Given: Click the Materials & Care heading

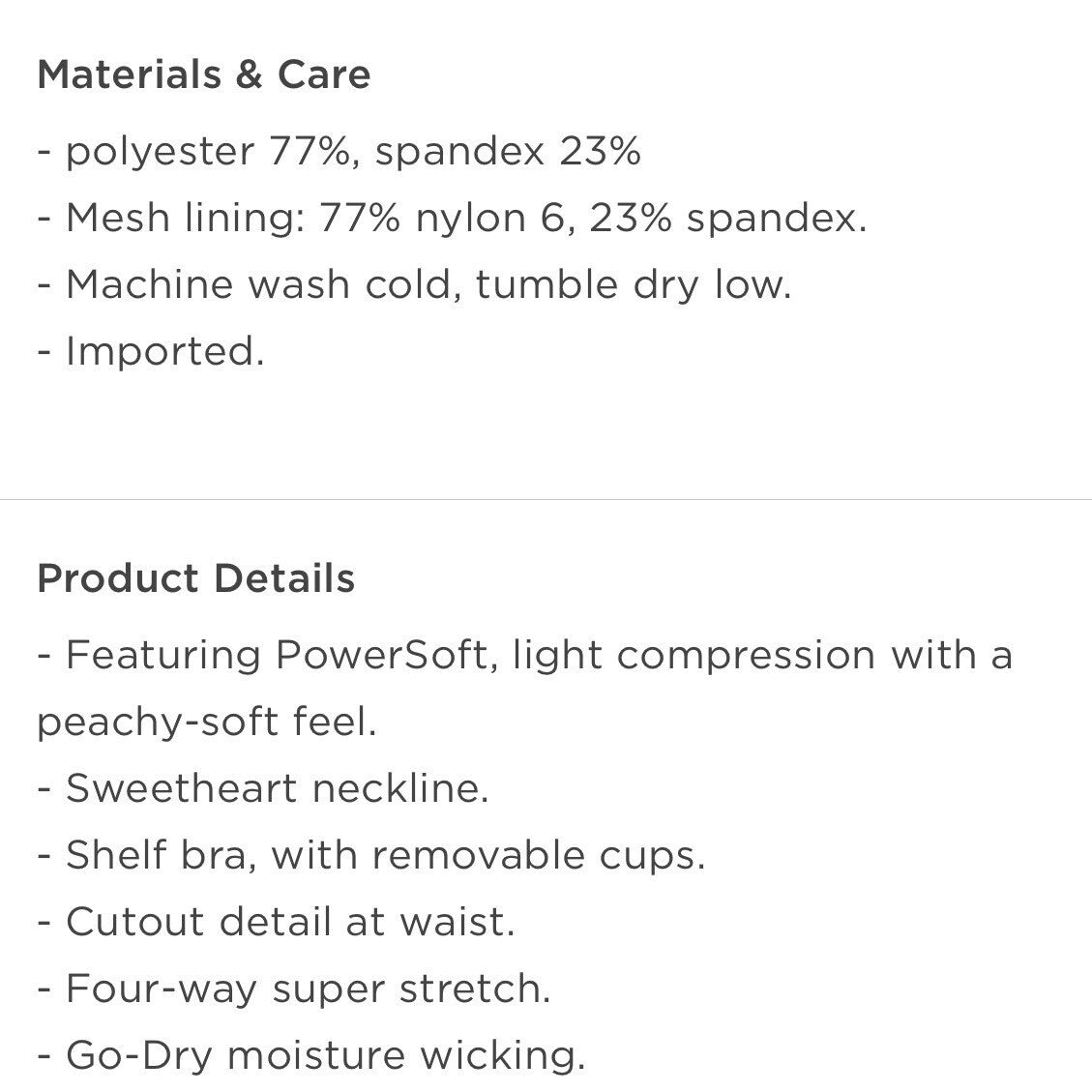Looking at the screenshot, I should click(203, 75).
